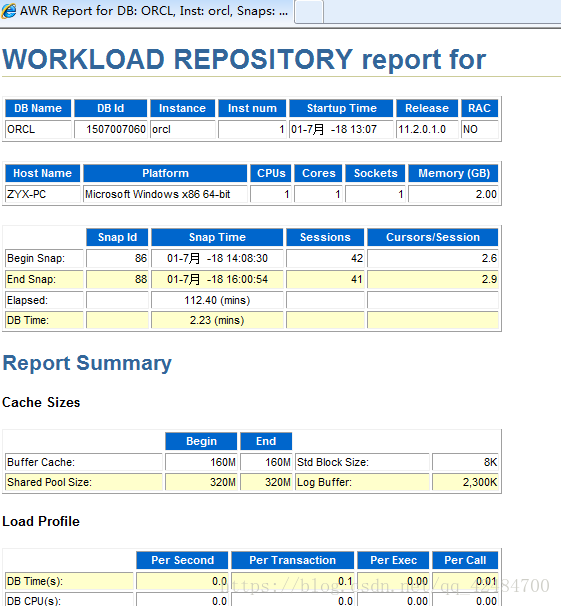Select the block size value 8K

465,462
